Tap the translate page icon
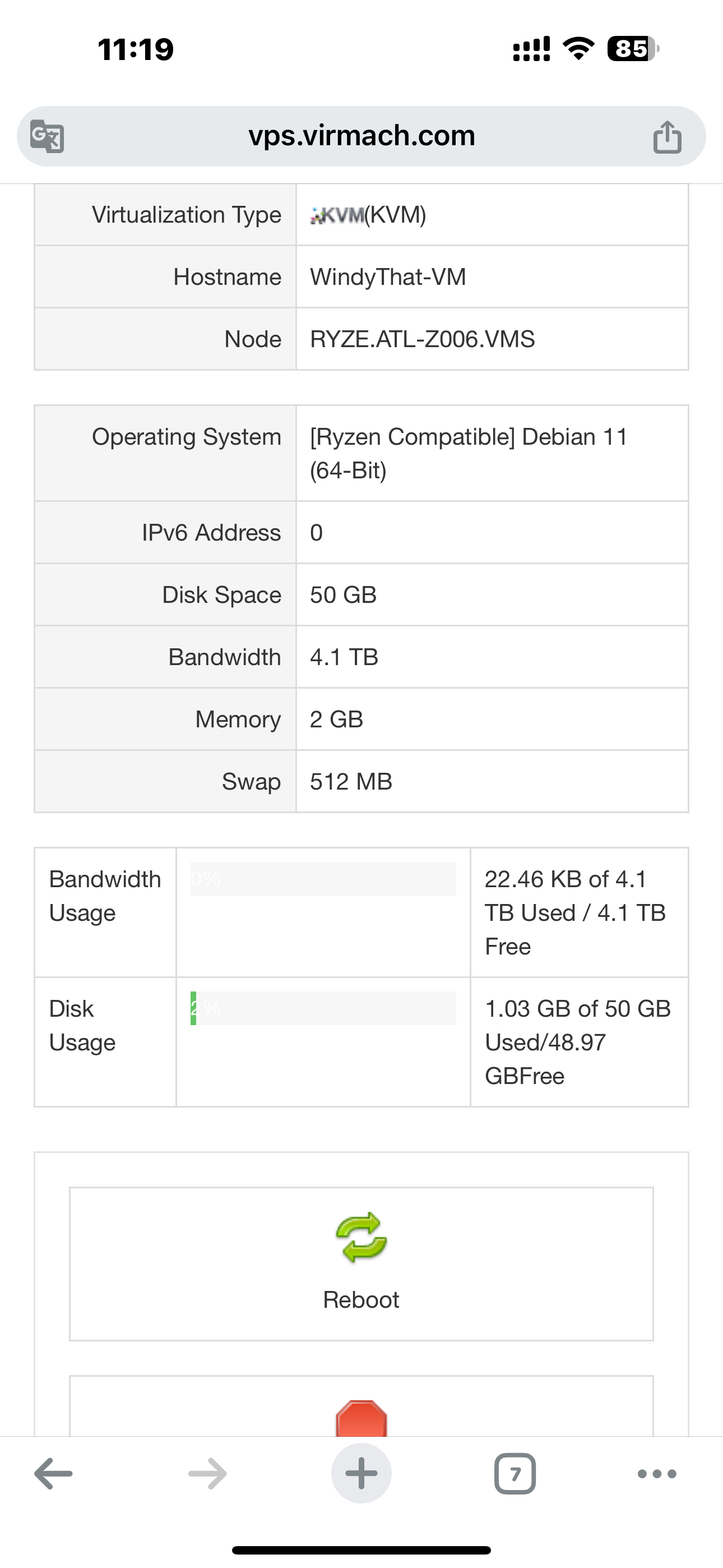 point(48,136)
